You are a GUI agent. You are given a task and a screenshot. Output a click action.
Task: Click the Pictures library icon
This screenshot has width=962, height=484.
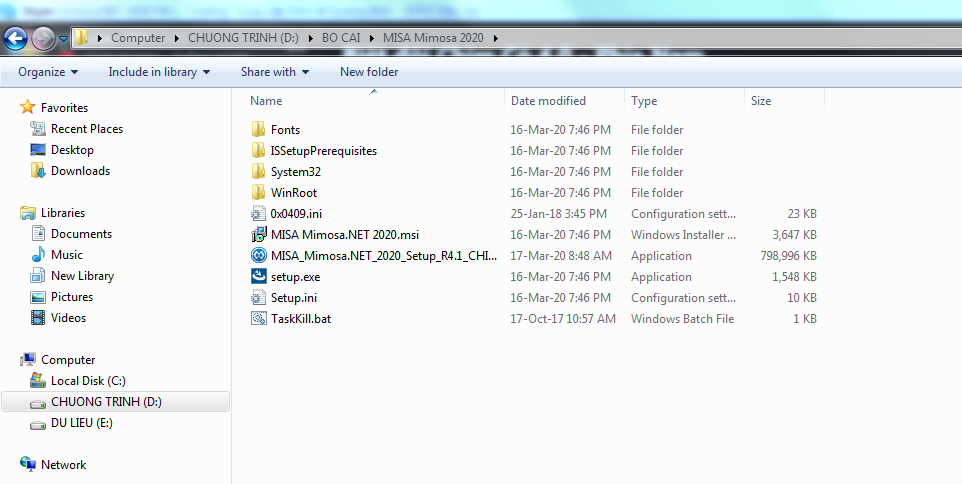tap(38, 297)
